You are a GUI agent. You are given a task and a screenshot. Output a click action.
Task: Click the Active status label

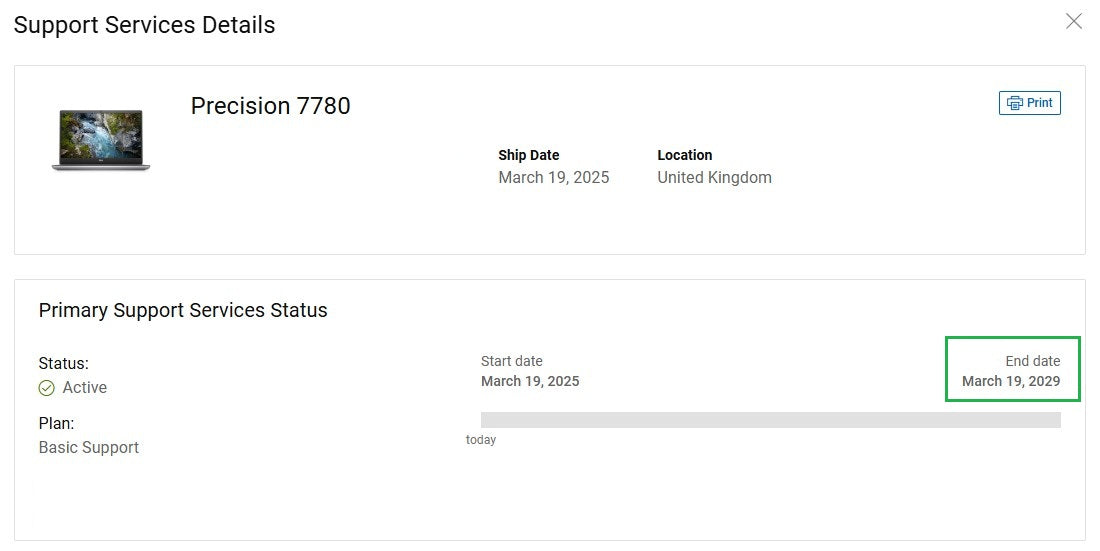pyautogui.click(x=85, y=388)
